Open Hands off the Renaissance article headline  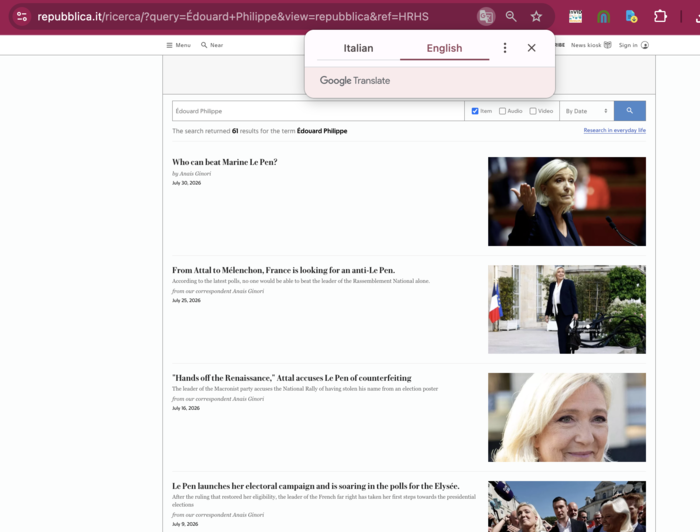click(292, 378)
